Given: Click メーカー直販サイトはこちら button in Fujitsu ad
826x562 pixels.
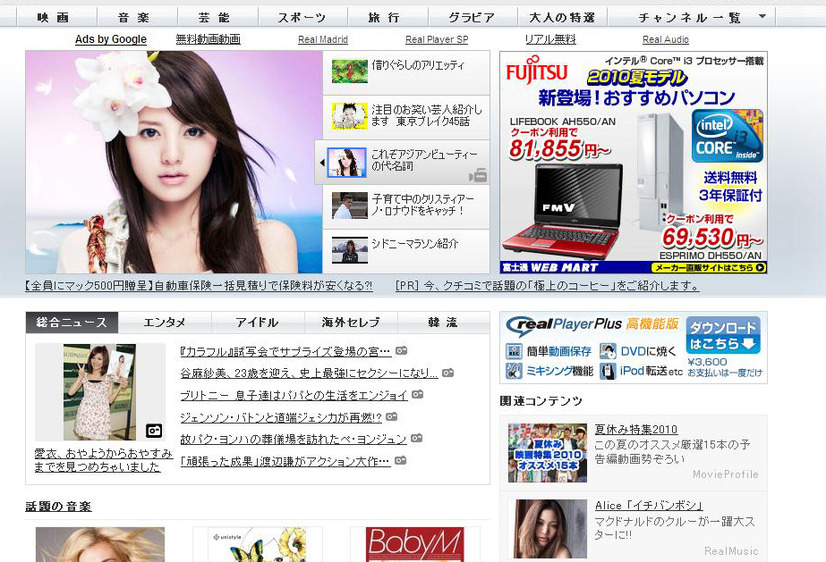Looking at the screenshot, I should tap(709, 268).
